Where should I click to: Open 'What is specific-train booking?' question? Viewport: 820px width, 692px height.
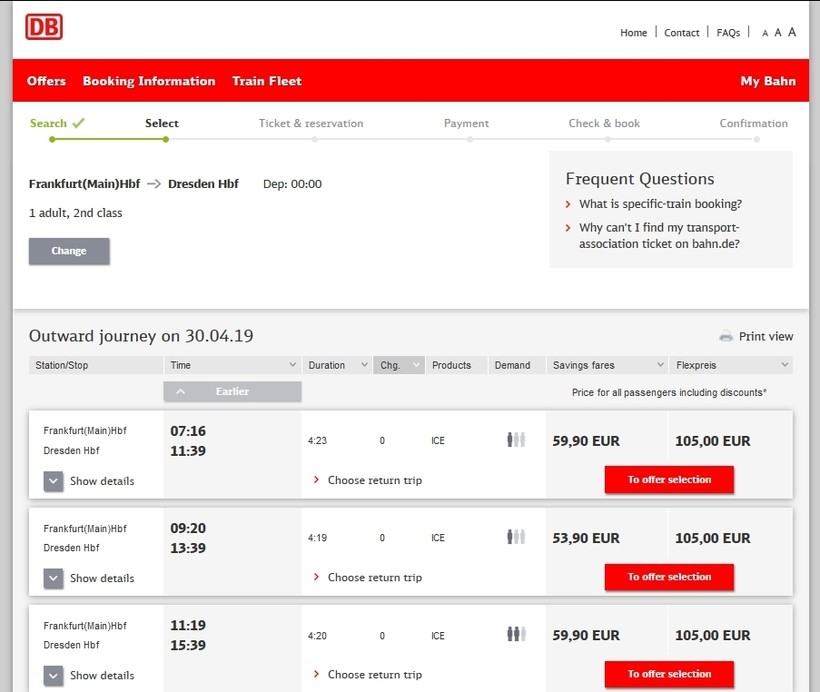coord(660,204)
